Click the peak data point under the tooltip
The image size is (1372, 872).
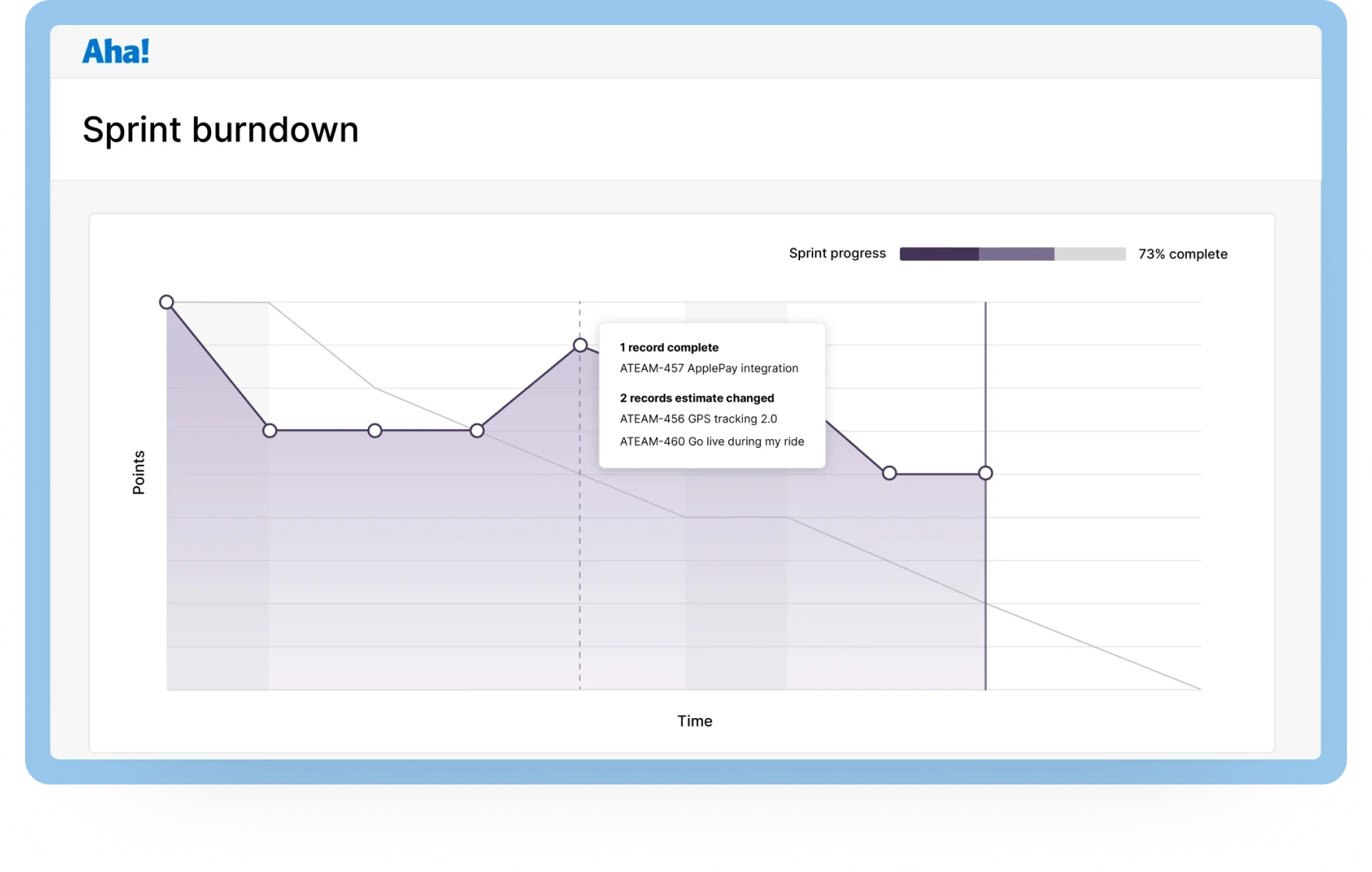click(580, 344)
